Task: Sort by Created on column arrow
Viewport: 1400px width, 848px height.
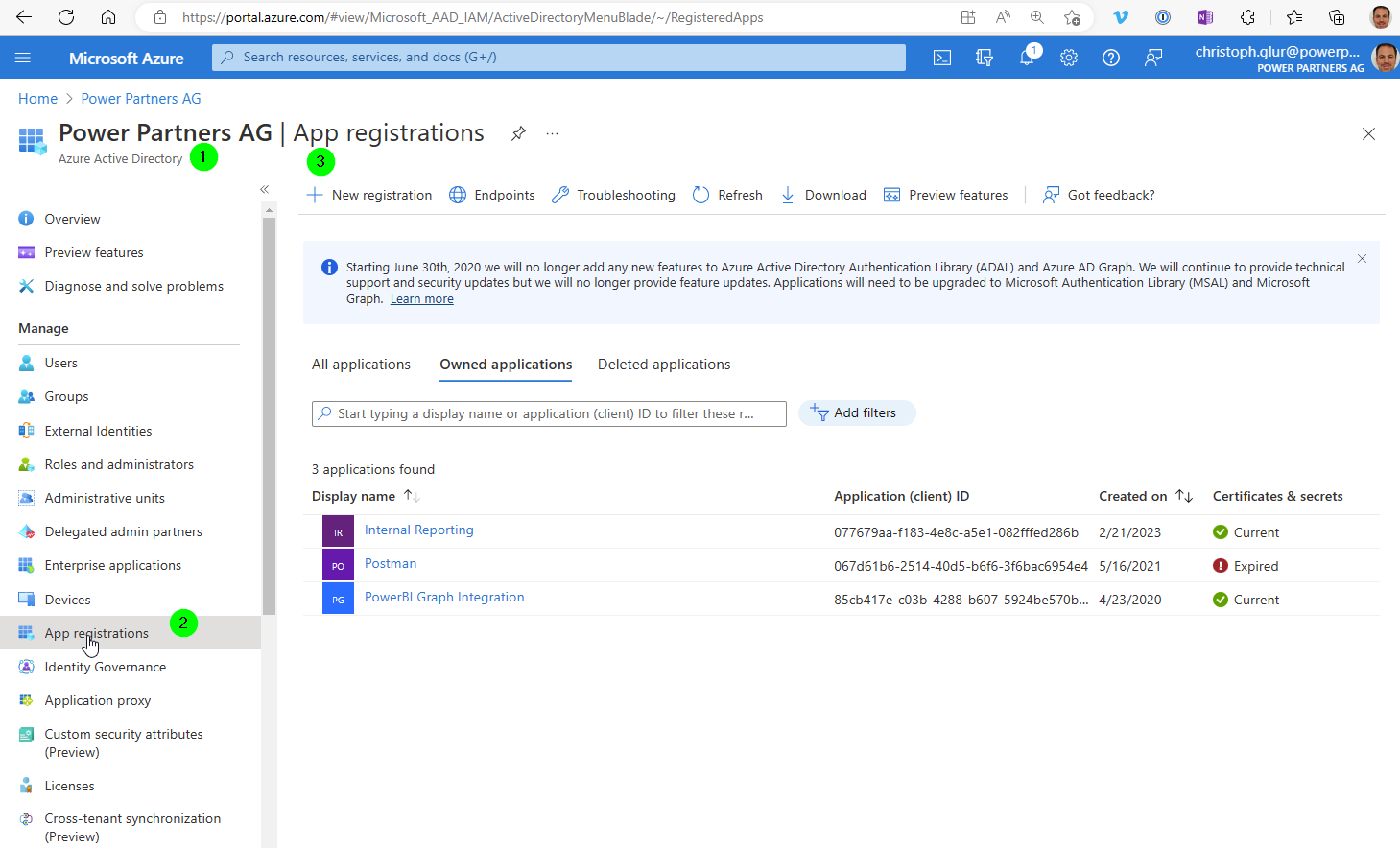Action: [x=1184, y=496]
